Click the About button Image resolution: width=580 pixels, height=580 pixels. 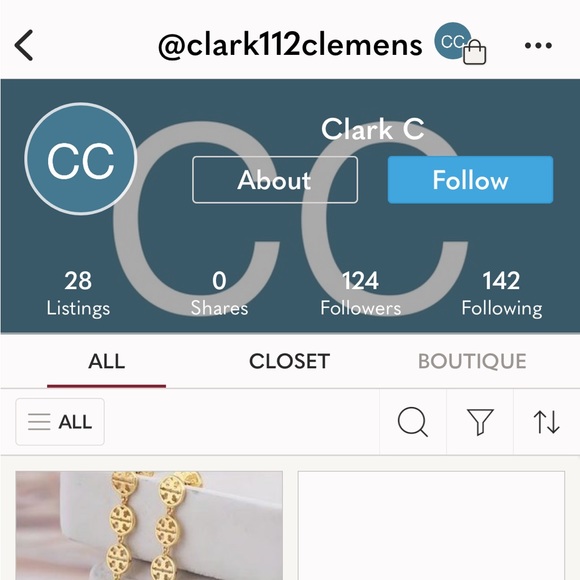(275, 180)
